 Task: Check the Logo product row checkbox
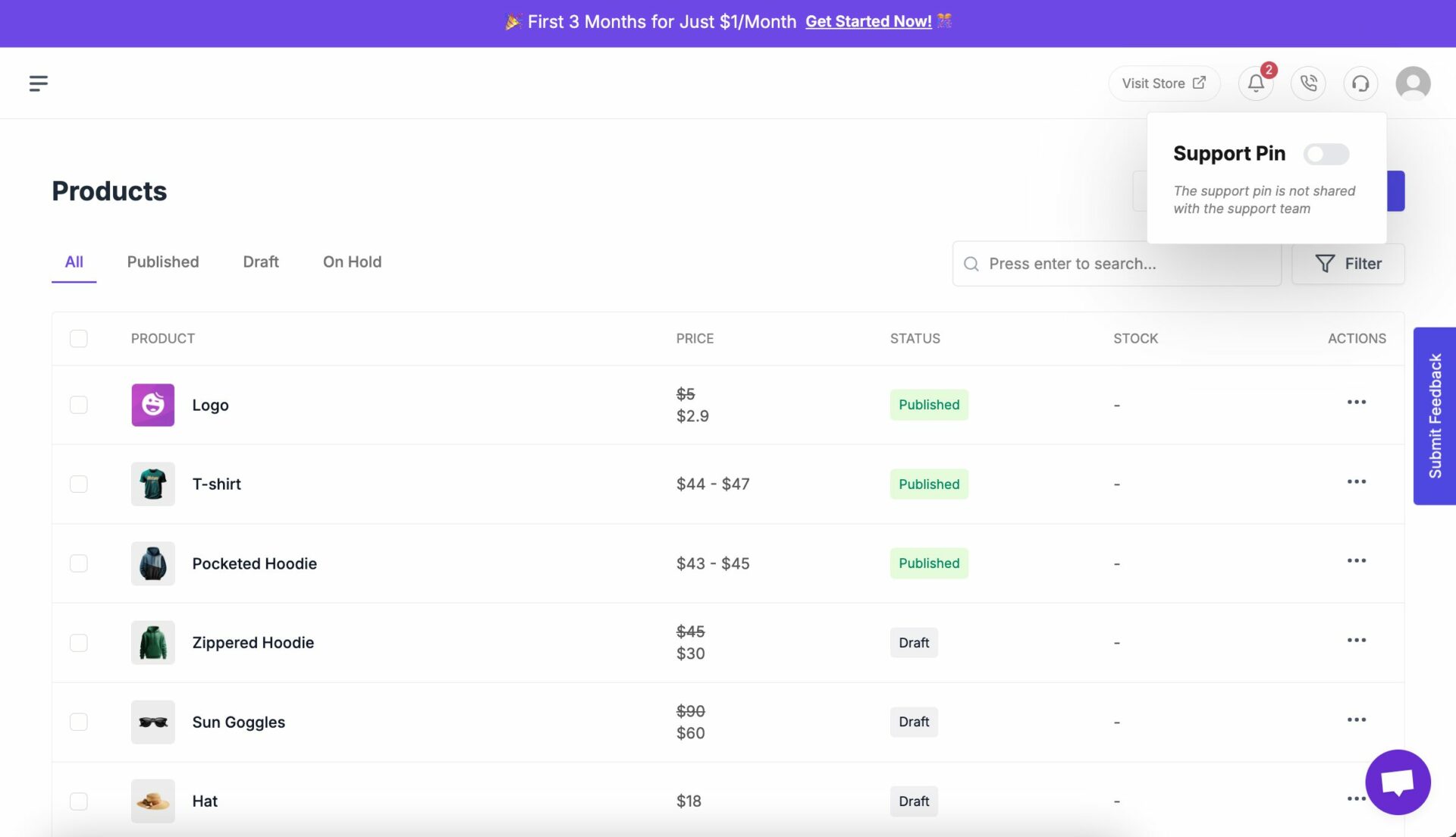(x=78, y=404)
